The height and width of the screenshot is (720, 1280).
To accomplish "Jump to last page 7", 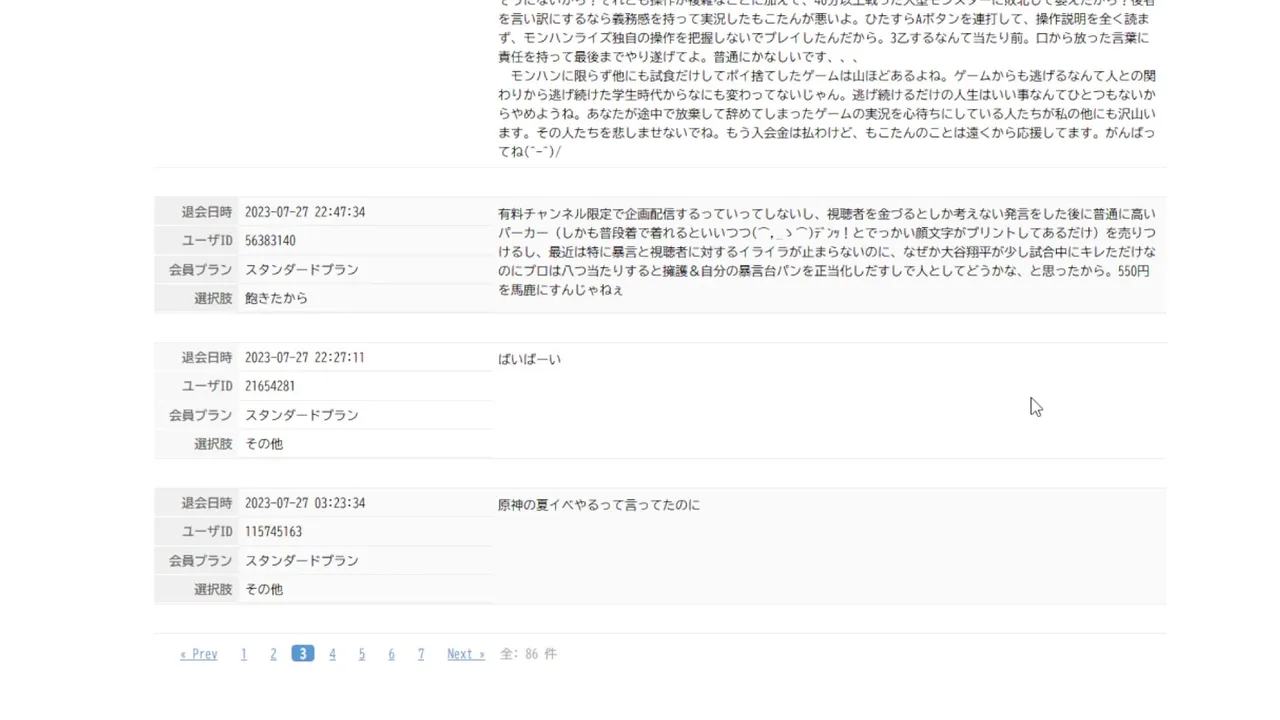I will (421, 654).
